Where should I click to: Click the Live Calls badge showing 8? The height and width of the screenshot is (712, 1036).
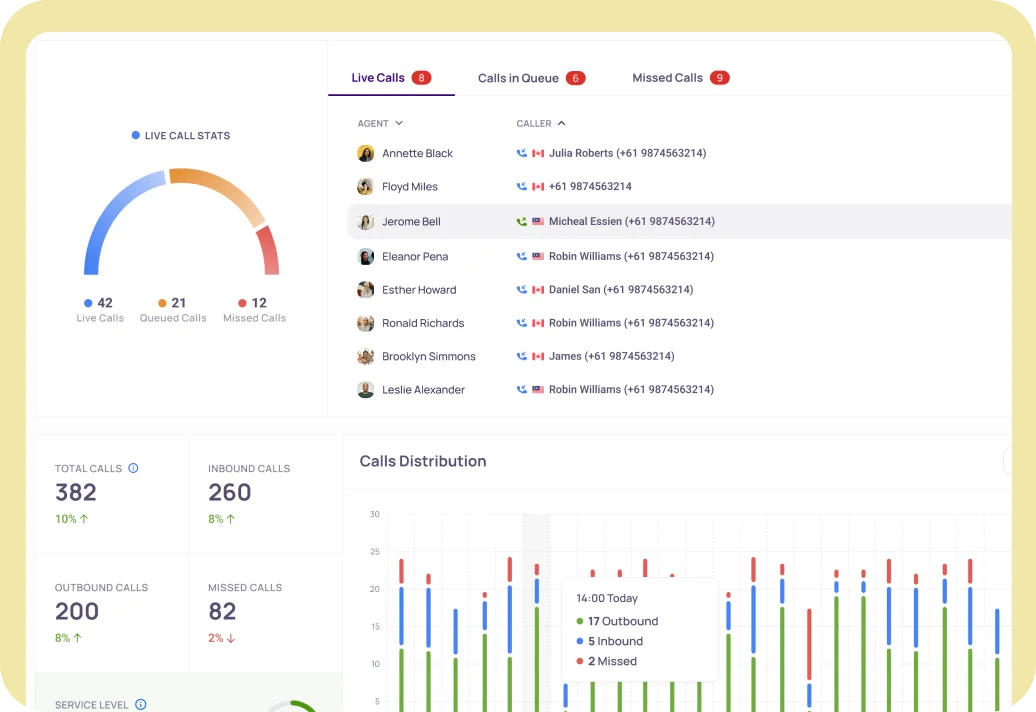point(422,78)
